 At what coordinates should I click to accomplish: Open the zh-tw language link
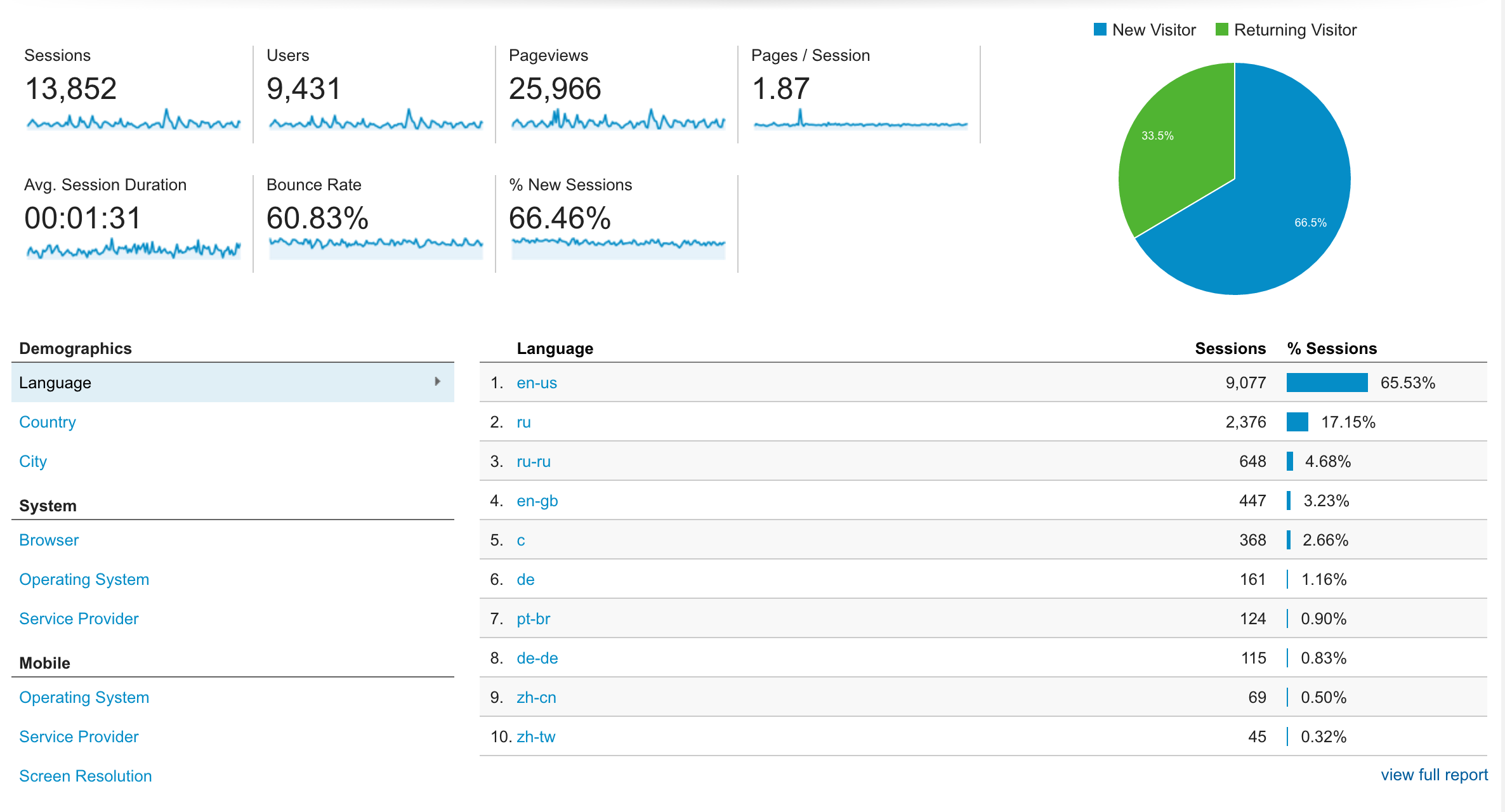click(536, 737)
